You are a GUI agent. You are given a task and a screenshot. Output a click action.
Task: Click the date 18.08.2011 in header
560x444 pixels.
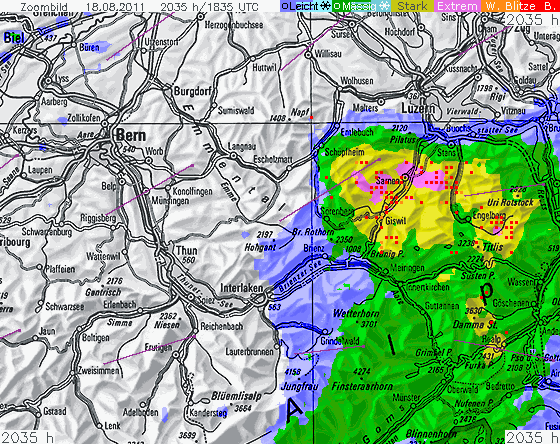click(115, 6)
